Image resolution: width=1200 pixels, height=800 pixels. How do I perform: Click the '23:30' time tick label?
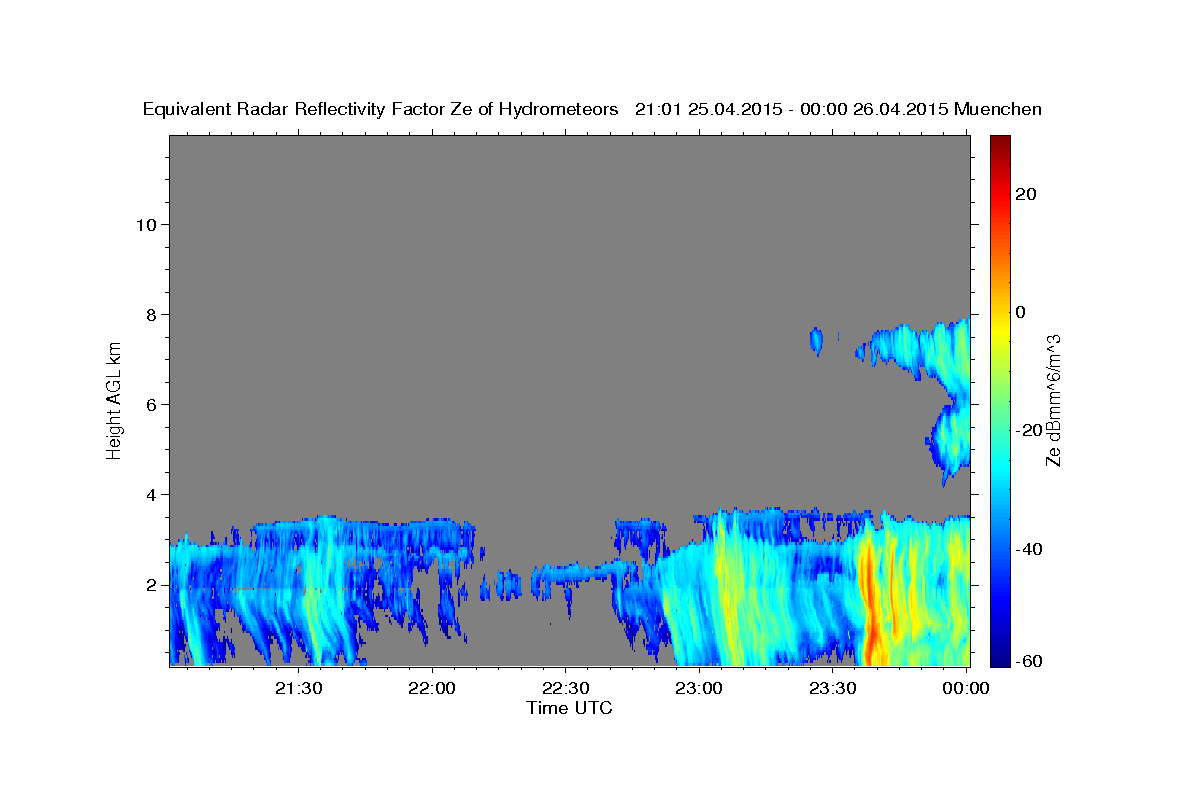point(832,688)
